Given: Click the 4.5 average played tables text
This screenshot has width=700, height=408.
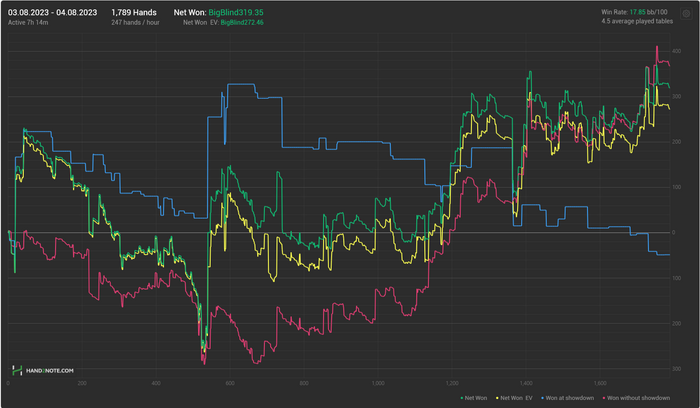Looking at the screenshot, I should (x=637, y=21).
